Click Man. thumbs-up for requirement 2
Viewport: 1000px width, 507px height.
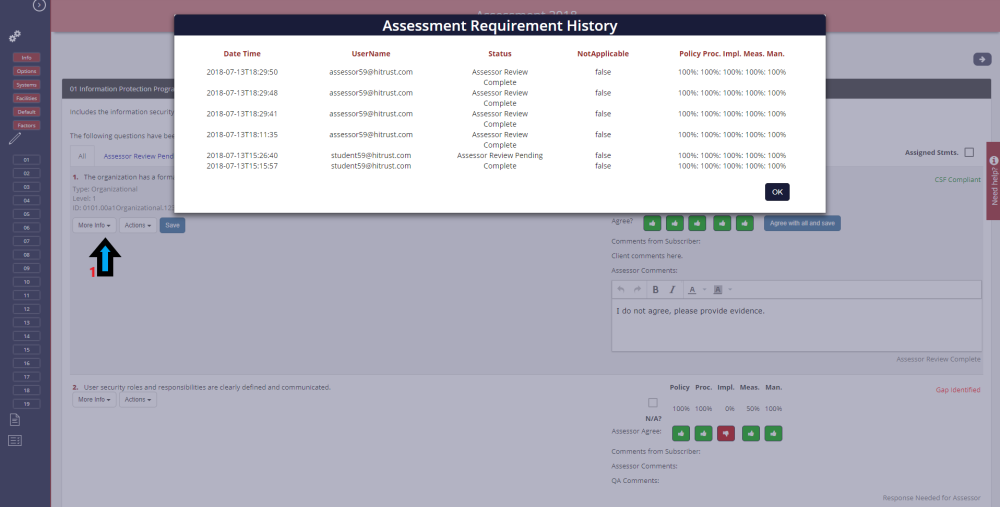point(774,434)
